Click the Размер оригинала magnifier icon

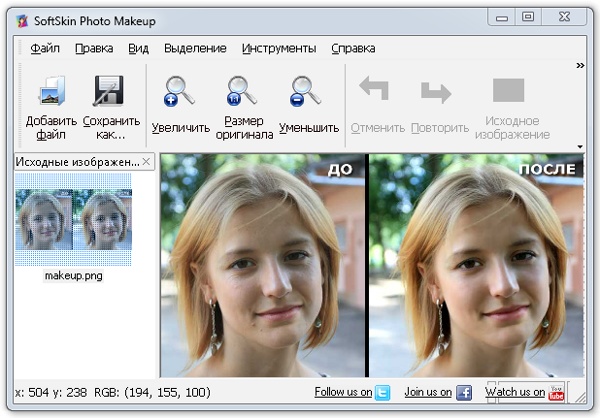click(243, 92)
